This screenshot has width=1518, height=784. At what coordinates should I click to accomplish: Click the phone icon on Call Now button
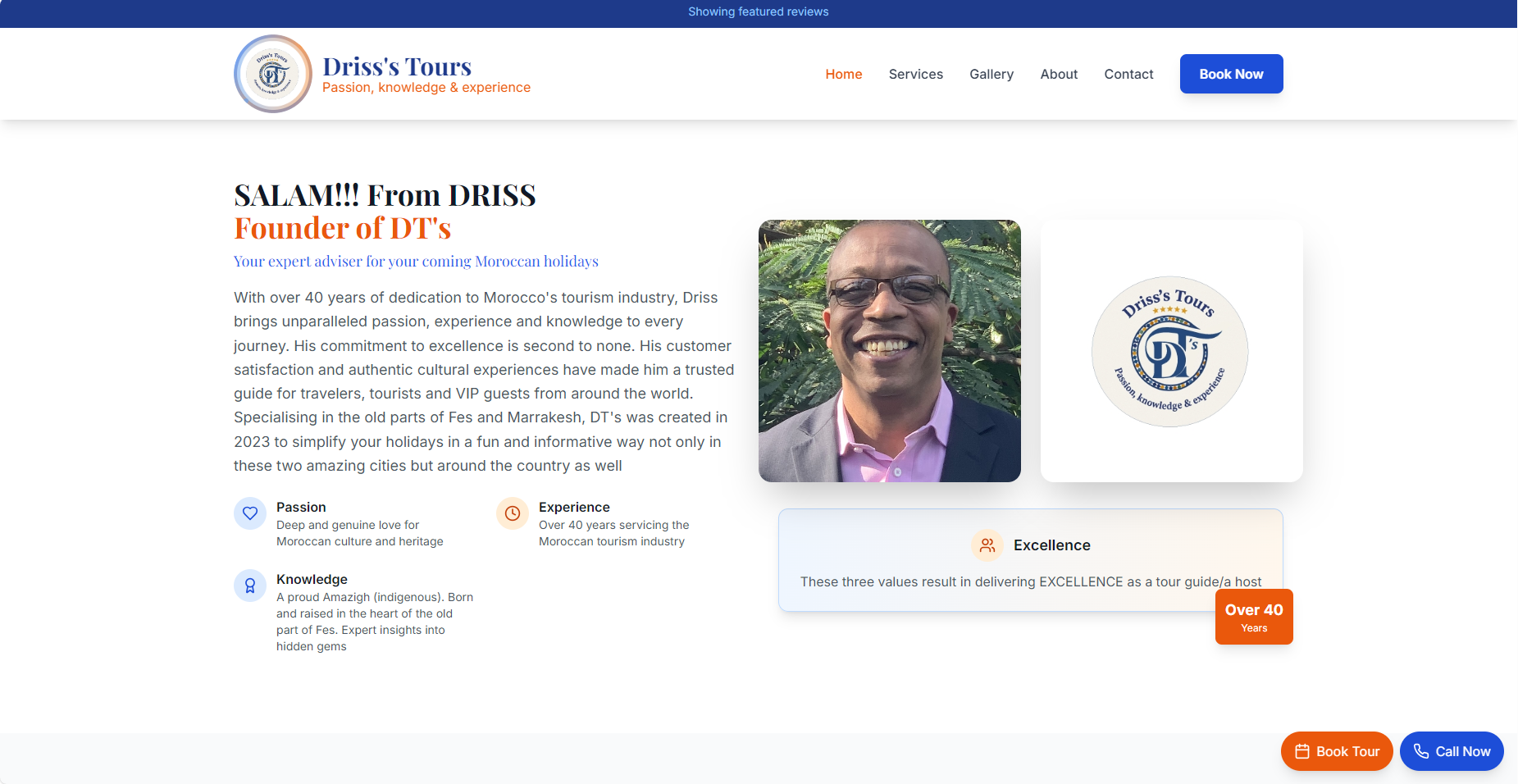[x=1420, y=750]
